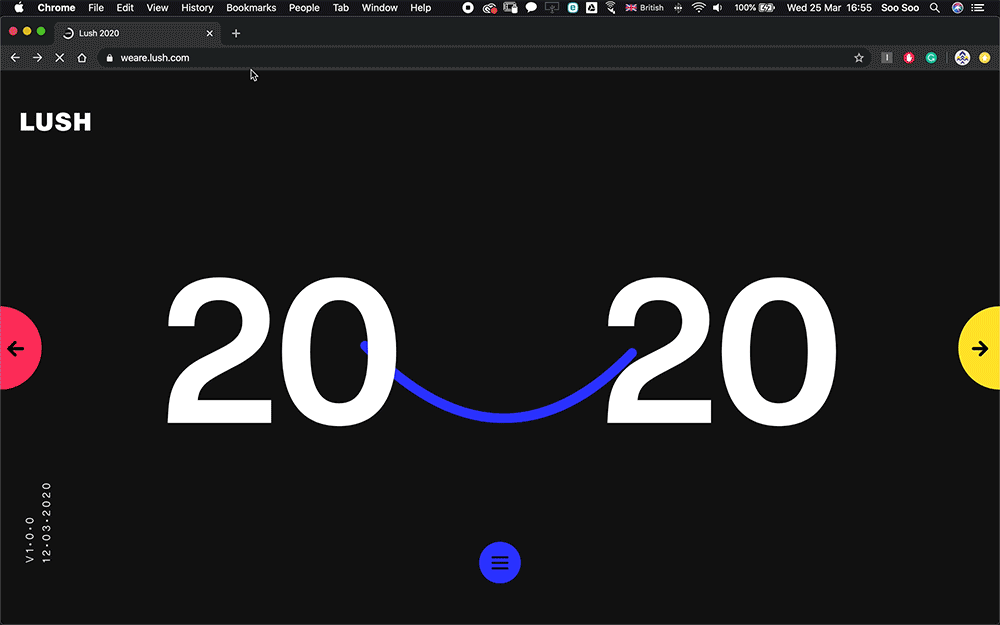Open the Creative Cloud menu bar icon
Viewport: 1000px width, 625px height.
coord(489,8)
